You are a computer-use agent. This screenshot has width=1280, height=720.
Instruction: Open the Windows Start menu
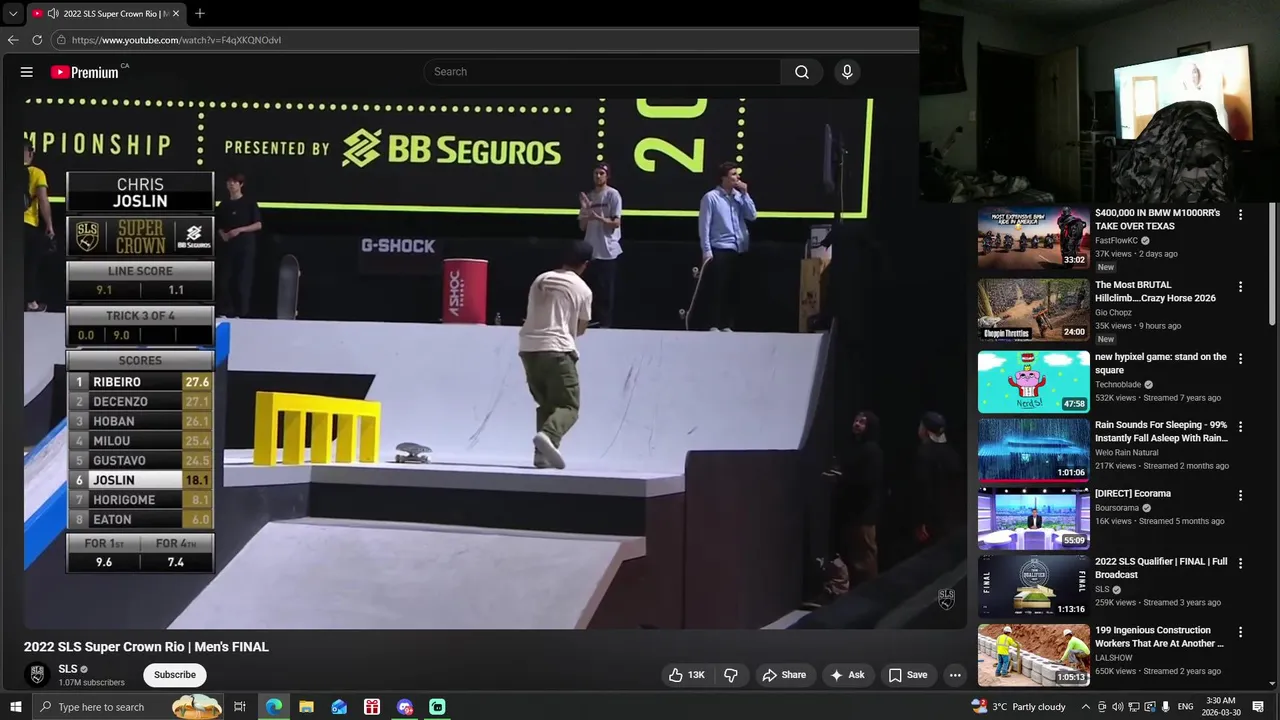[15, 707]
